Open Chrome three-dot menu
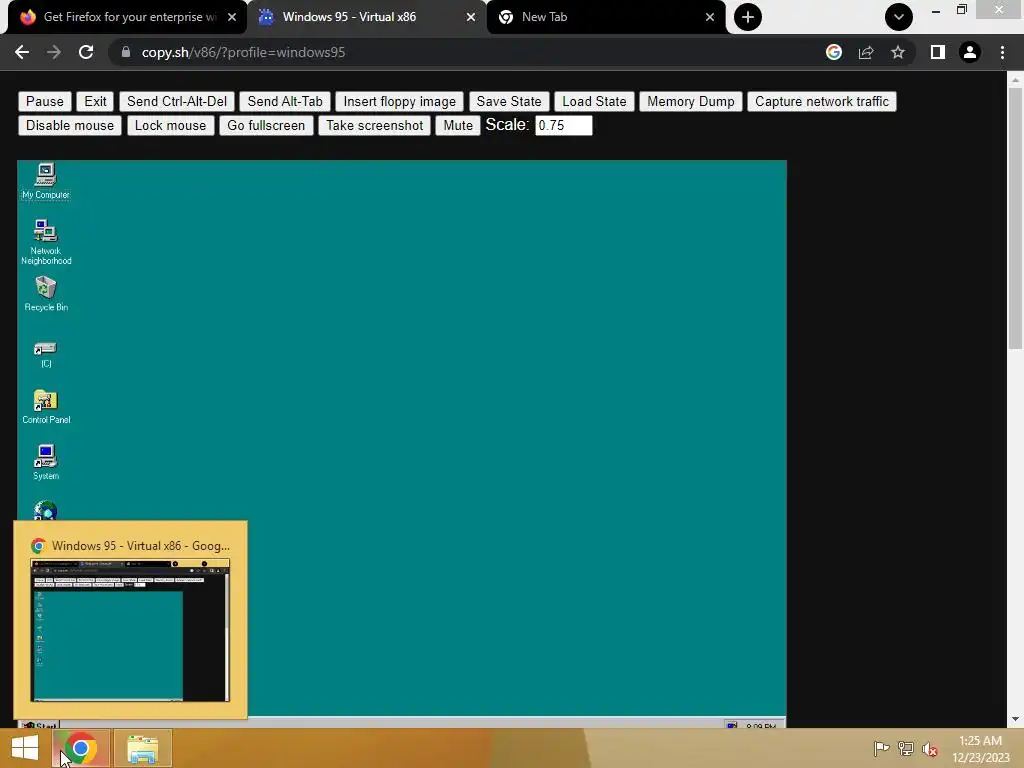The image size is (1024, 768). click(1002, 52)
